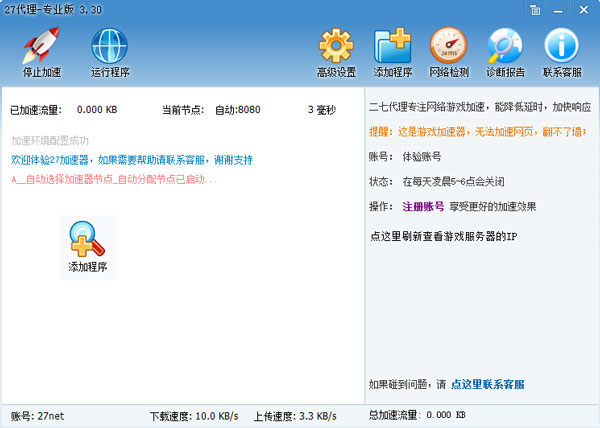Viewport: 600px width, 428px height.
Task: Click 点这里刷新查看游戏服务器的IP text
Action: click(x=443, y=236)
